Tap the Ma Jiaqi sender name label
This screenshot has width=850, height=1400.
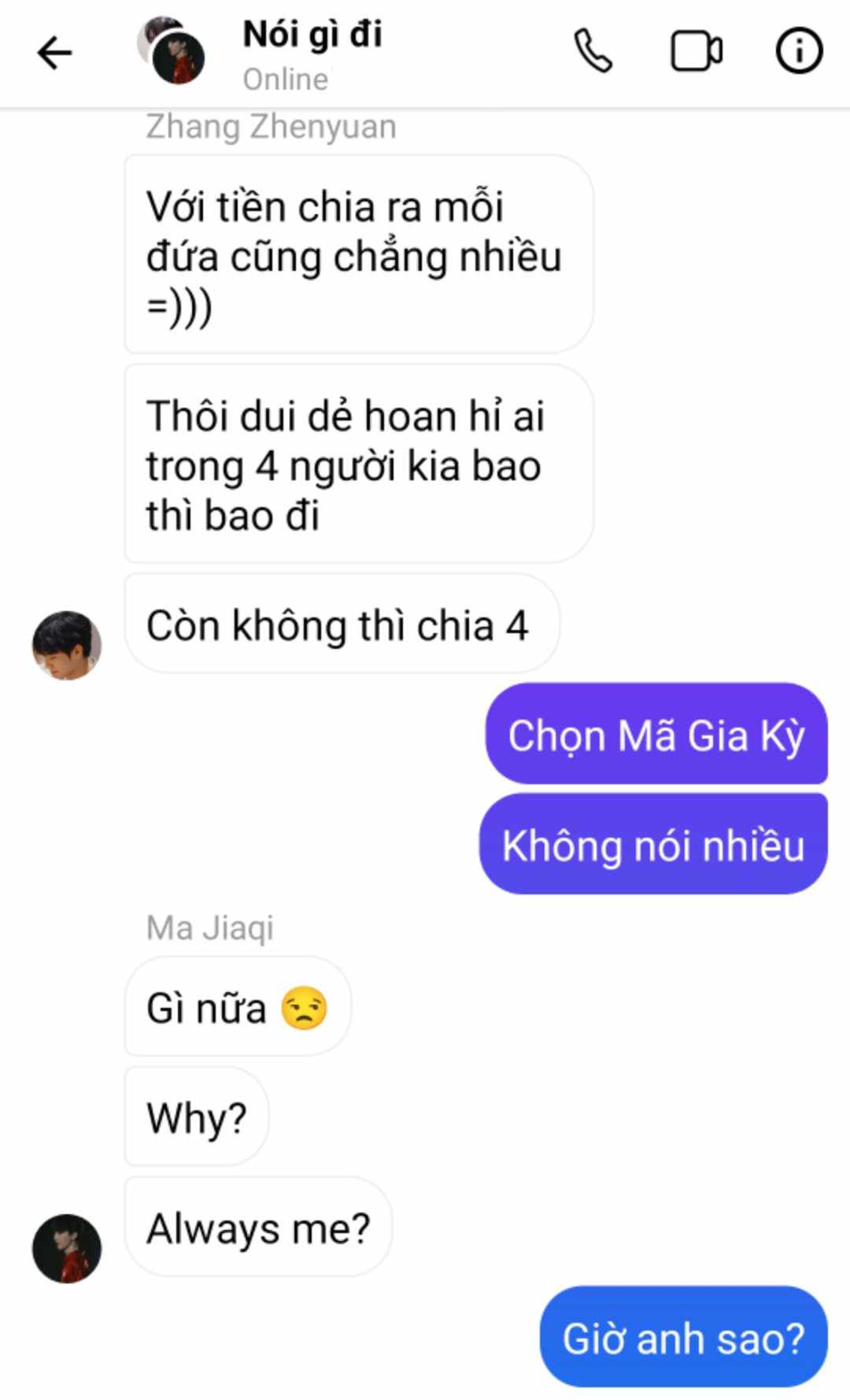click(x=210, y=928)
